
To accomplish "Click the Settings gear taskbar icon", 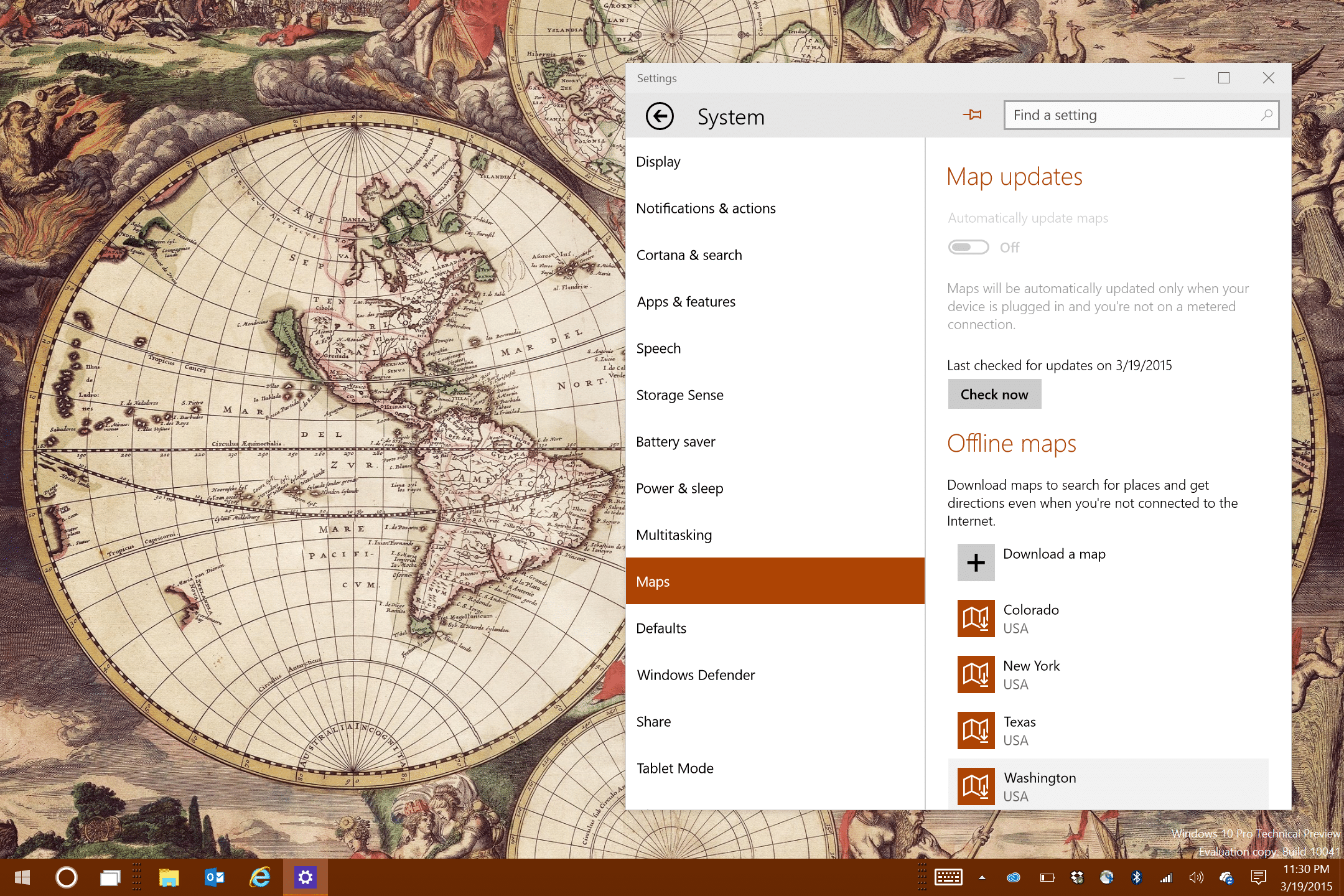I will coord(305,877).
